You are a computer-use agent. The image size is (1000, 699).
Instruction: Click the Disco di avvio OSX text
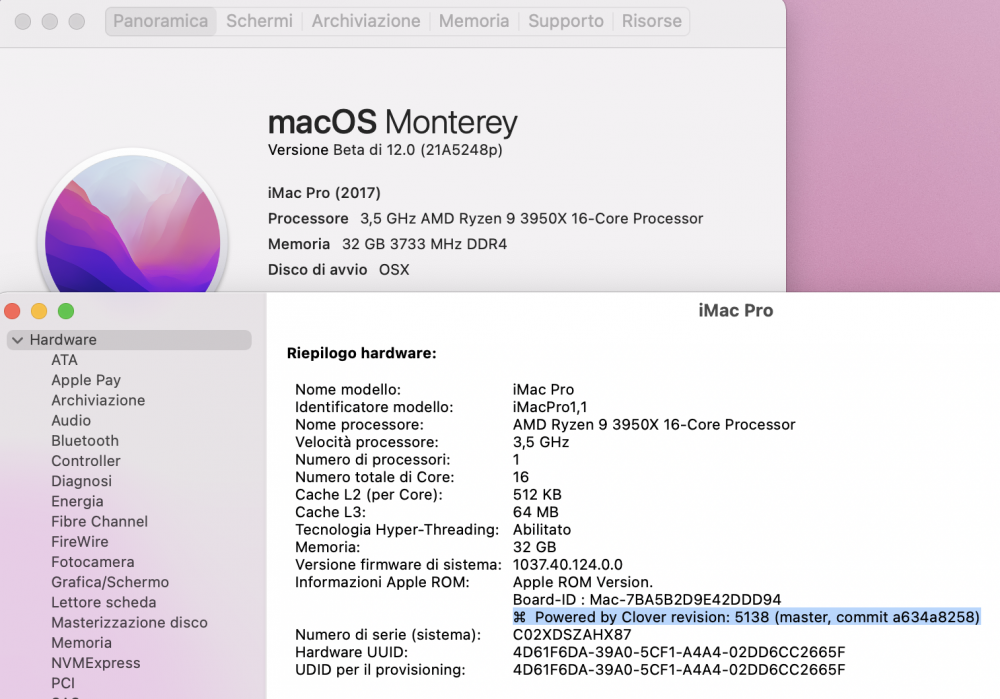pyautogui.click(x=339, y=270)
